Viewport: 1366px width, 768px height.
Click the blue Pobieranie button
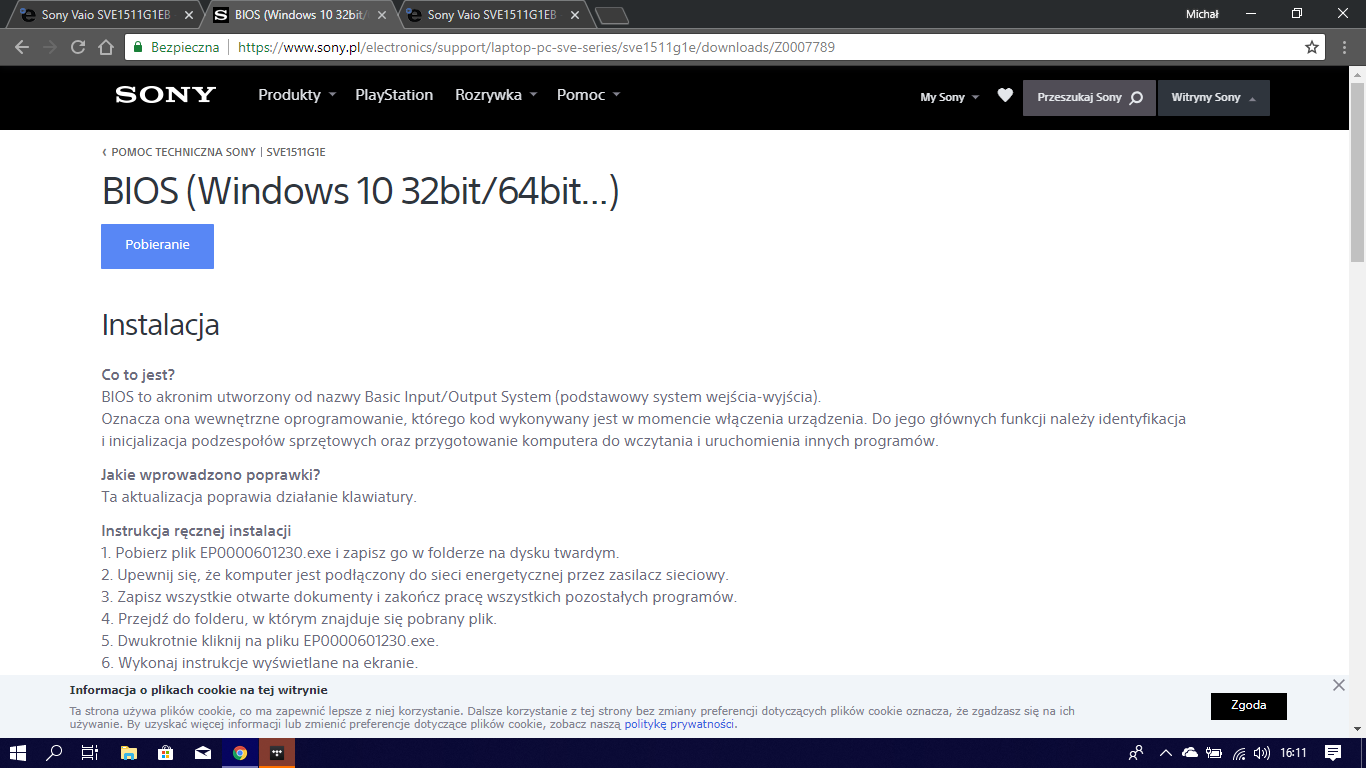pos(157,246)
